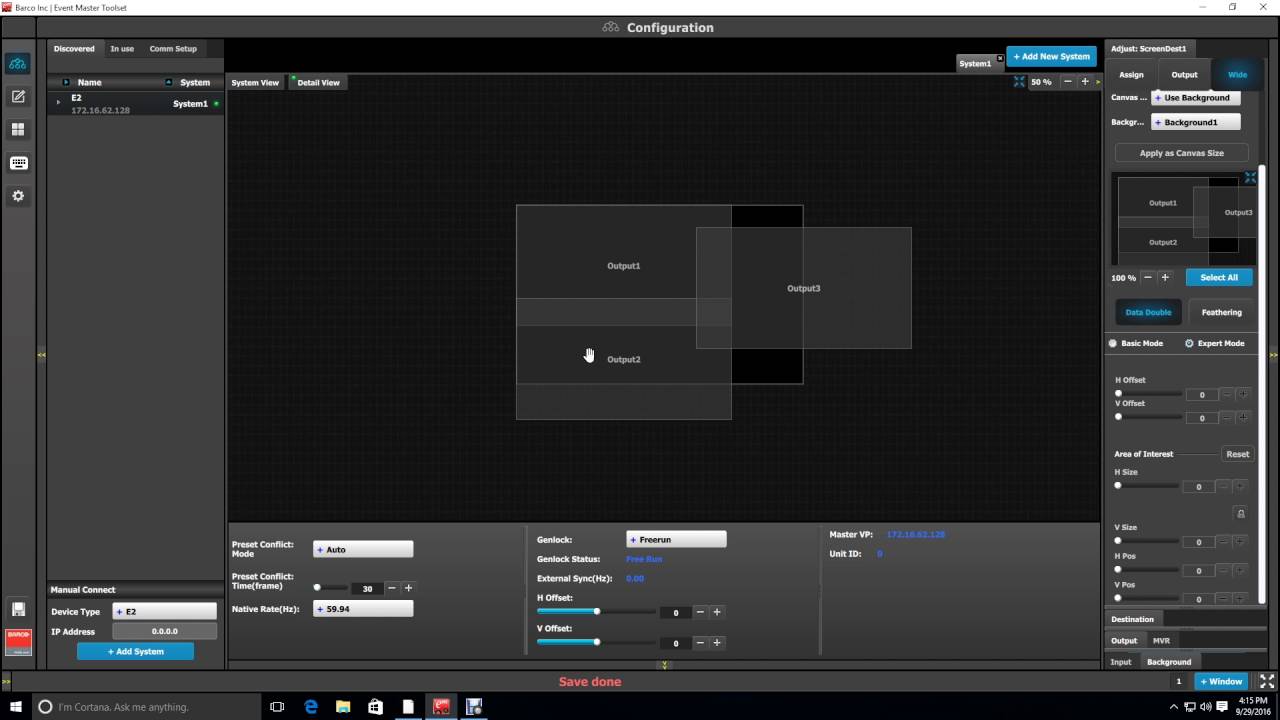Image resolution: width=1280 pixels, height=720 pixels.
Task: Switch to In use tab
Action: [122, 48]
